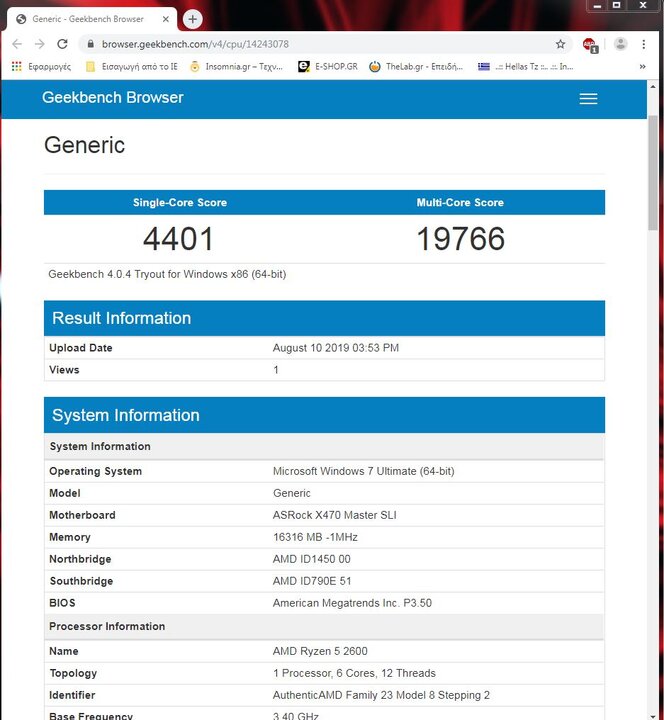
Task: Maximize the Chrome window
Action: [617, 6]
